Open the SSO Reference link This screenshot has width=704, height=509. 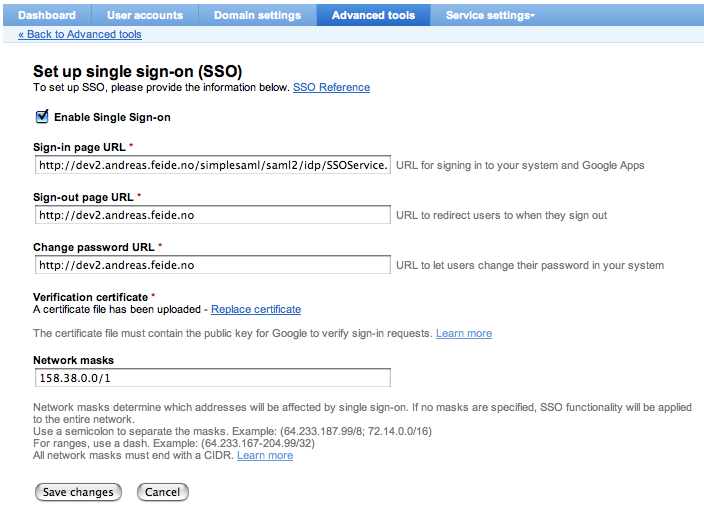[331, 87]
